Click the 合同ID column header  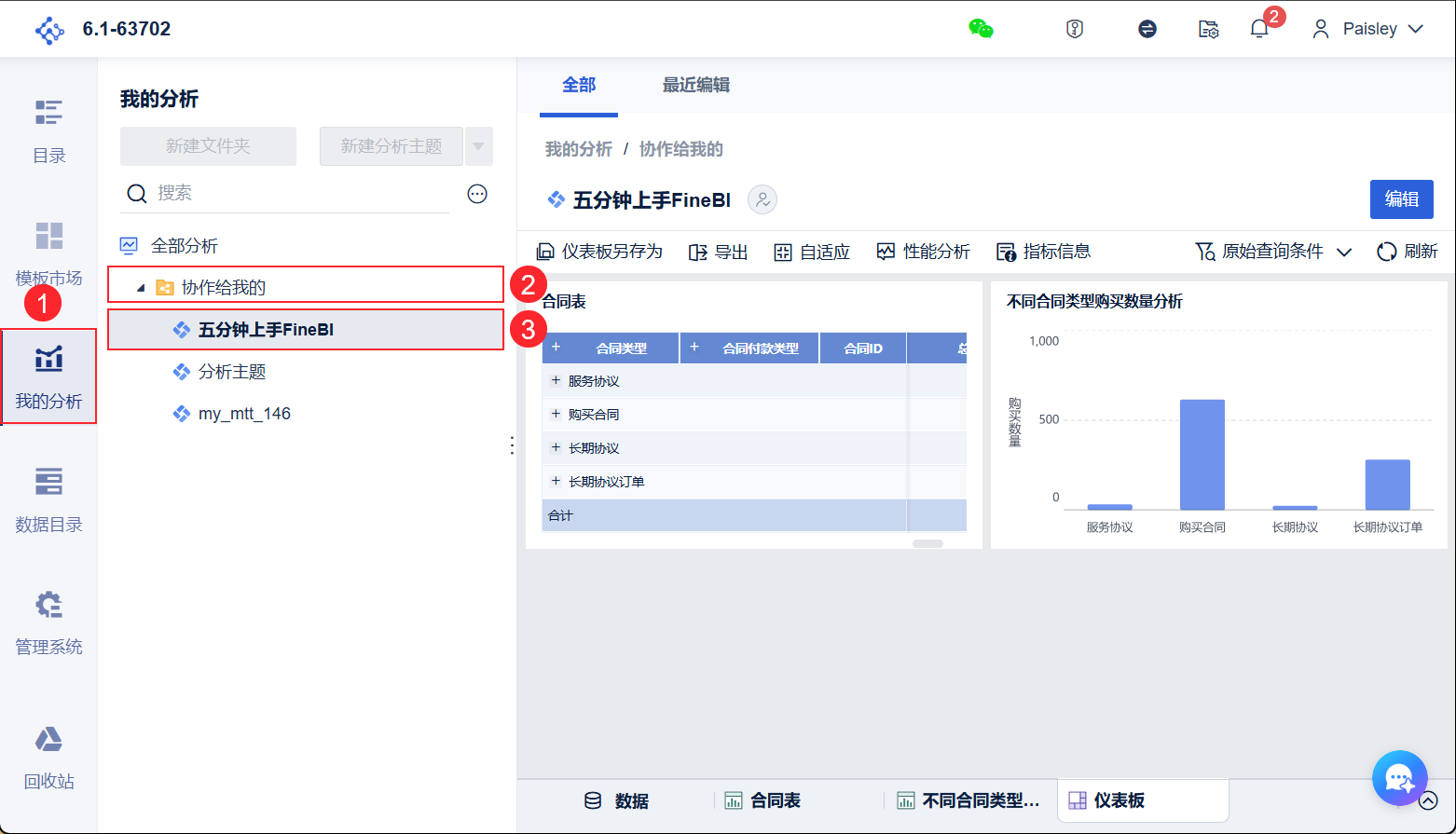click(863, 349)
